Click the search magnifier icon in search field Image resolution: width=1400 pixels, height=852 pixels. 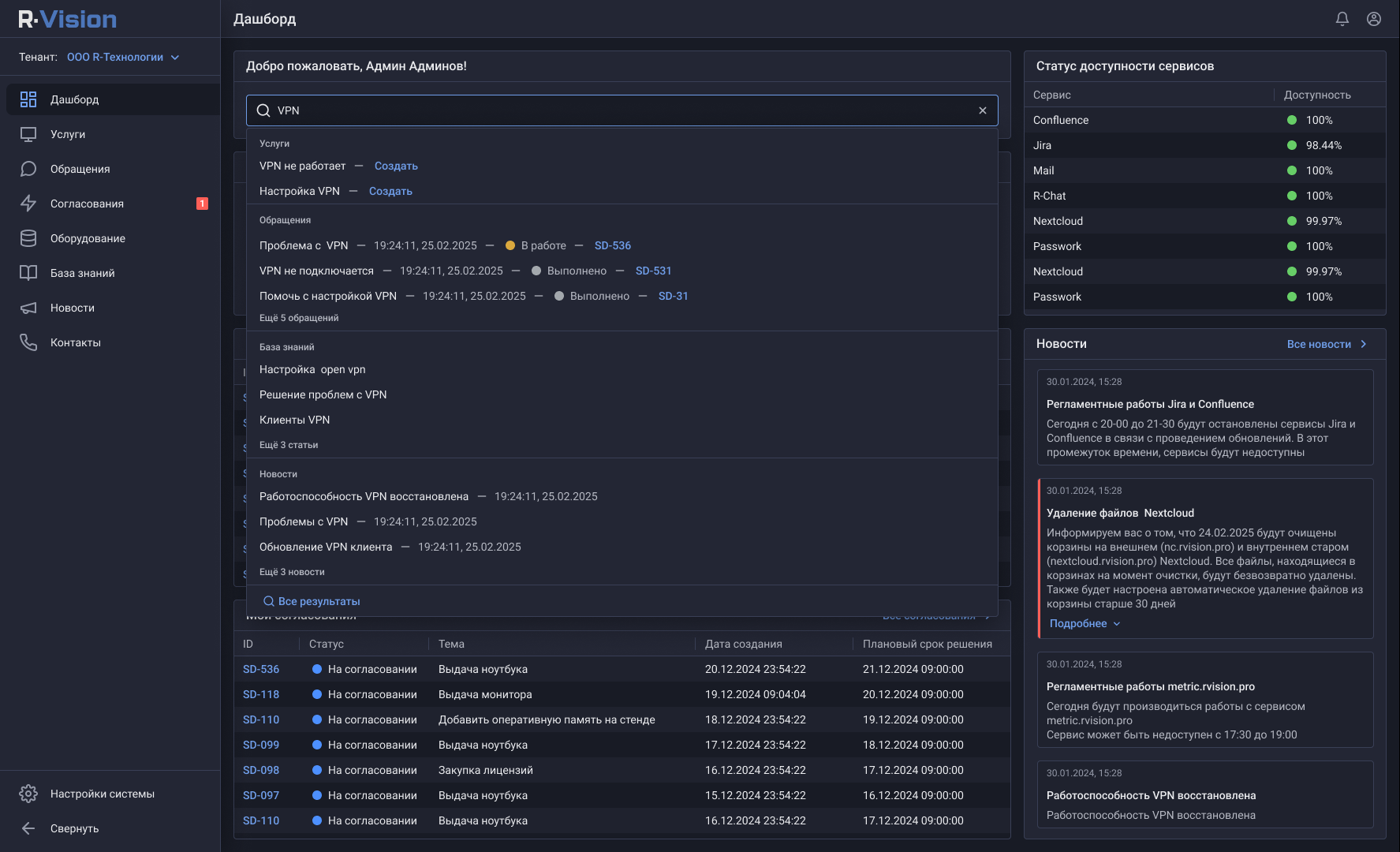(x=263, y=110)
